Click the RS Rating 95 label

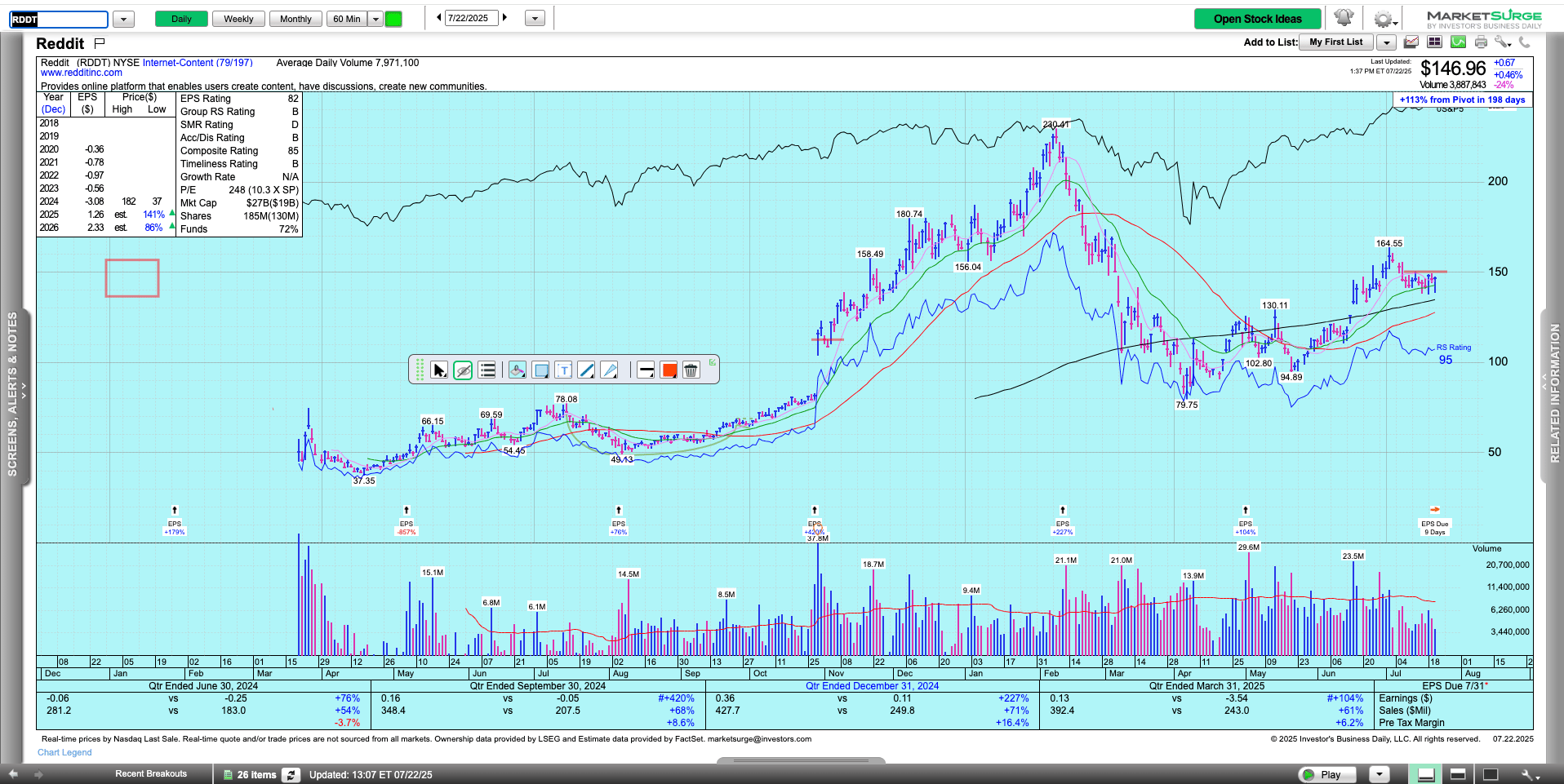1453,354
